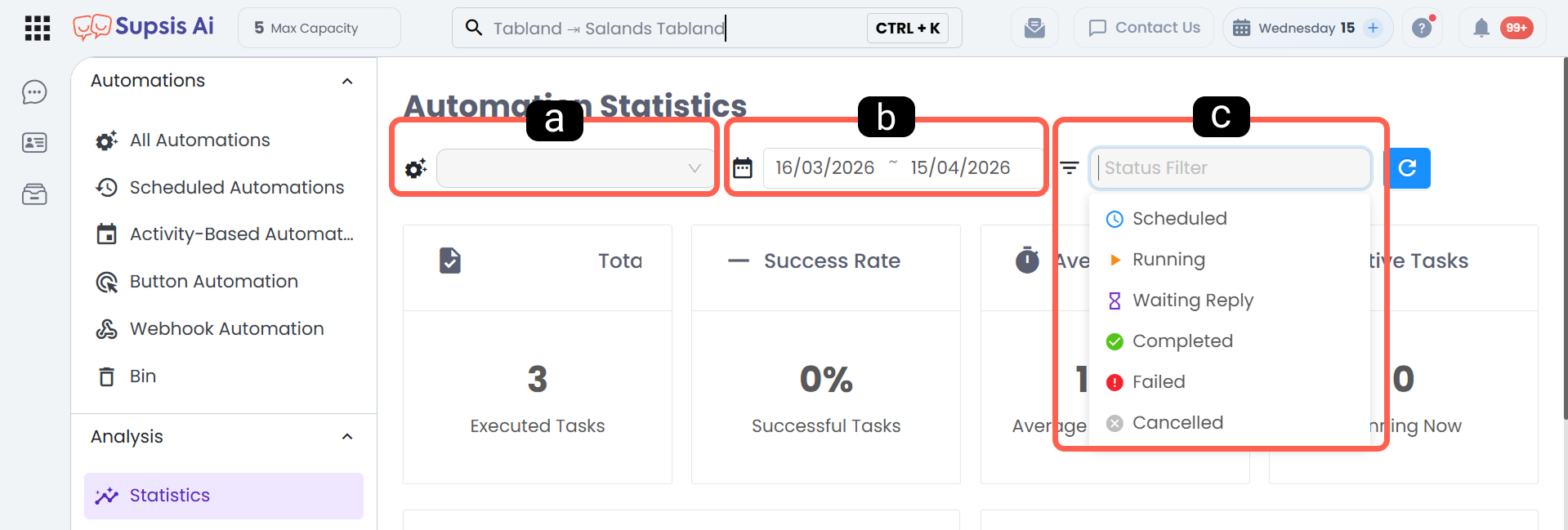
Task: Click the plus icon next to Wednesday 15
Action: point(1374,28)
